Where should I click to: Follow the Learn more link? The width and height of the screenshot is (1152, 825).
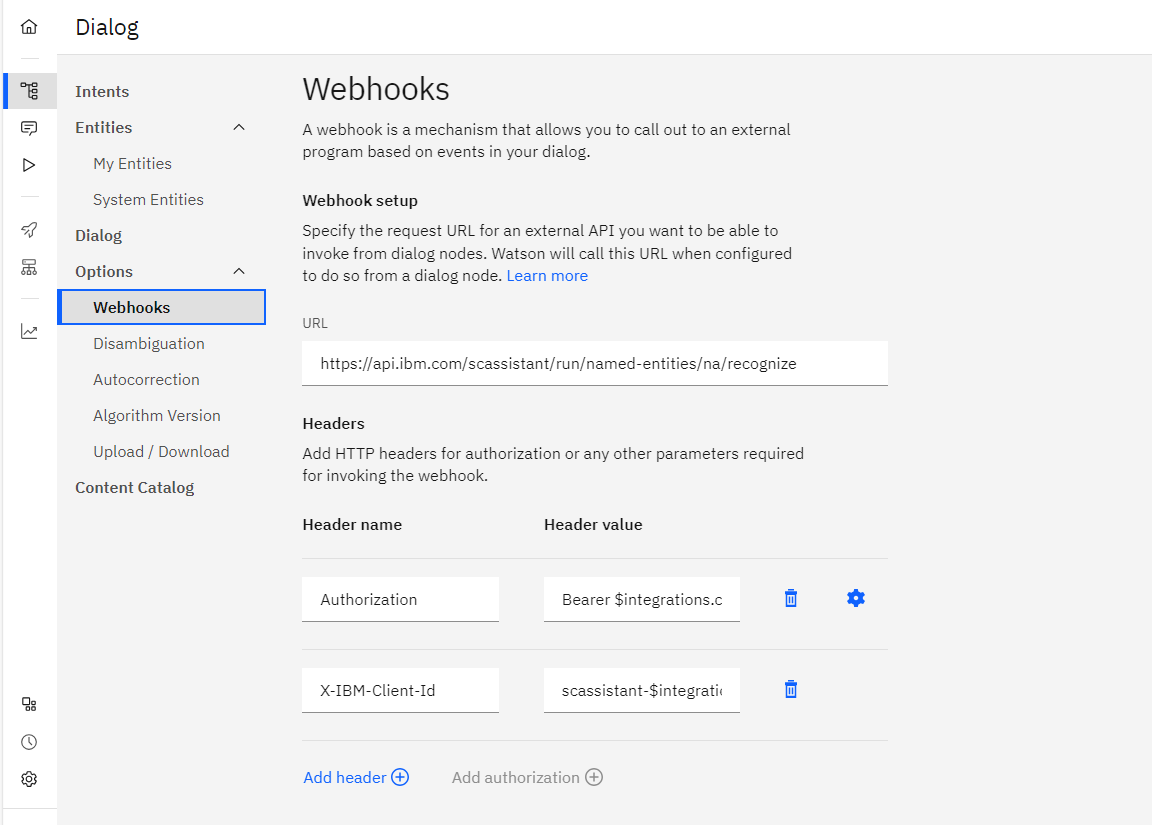point(547,276)
